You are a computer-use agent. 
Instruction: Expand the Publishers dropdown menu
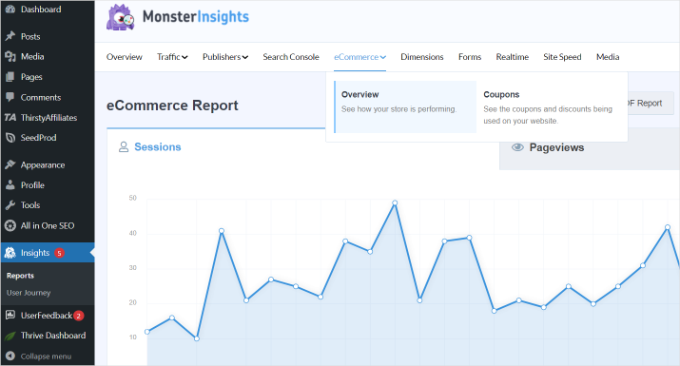(x=225, y=57)
